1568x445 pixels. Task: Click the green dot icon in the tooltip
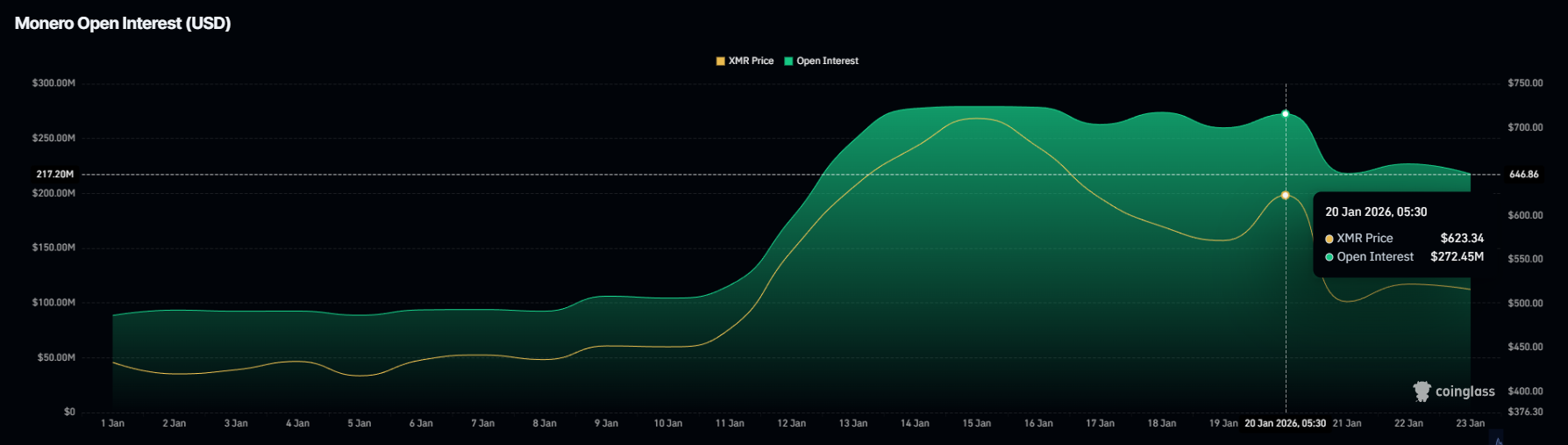click(1329, 257)
